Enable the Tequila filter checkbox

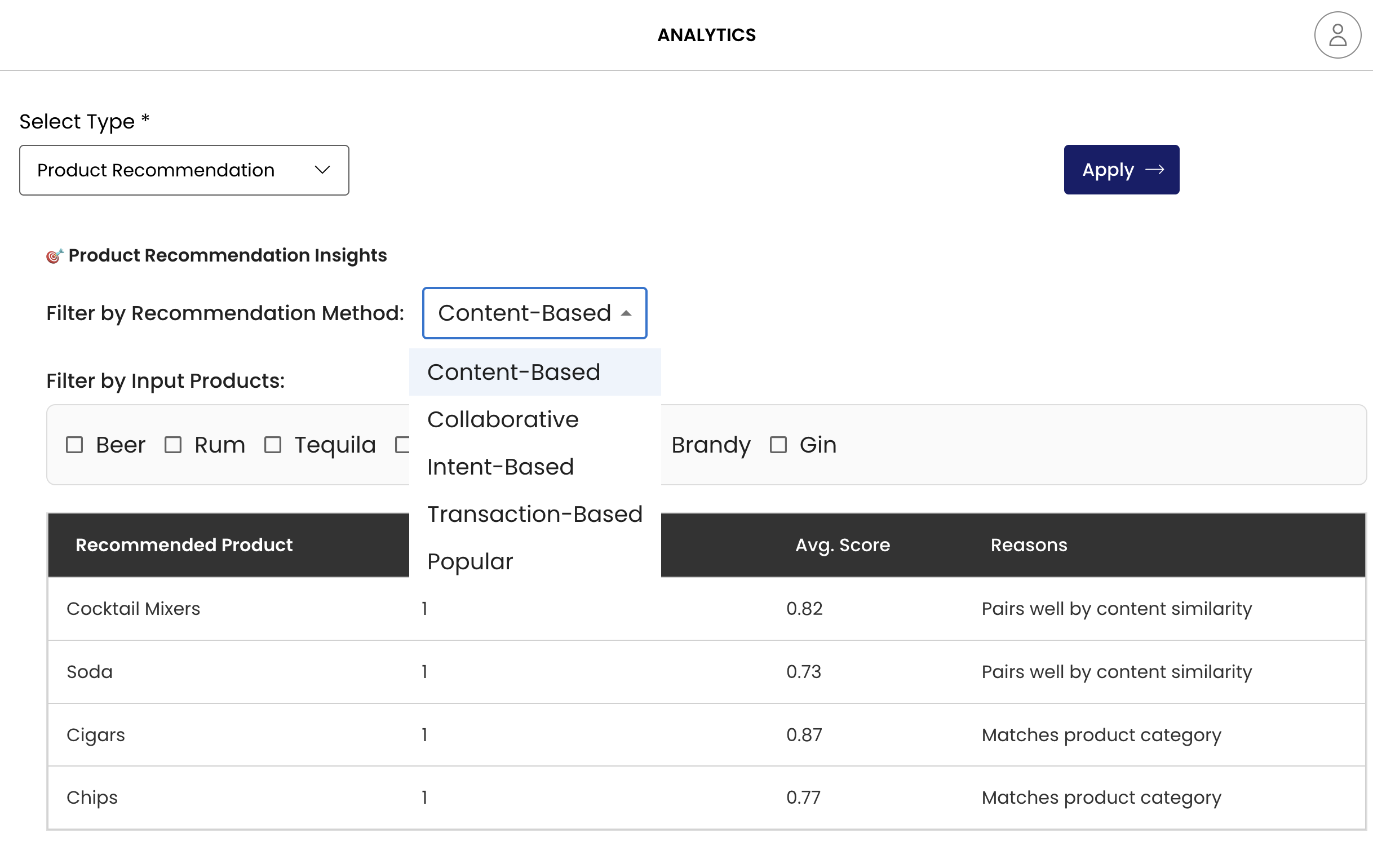click(x=273, y=445)
